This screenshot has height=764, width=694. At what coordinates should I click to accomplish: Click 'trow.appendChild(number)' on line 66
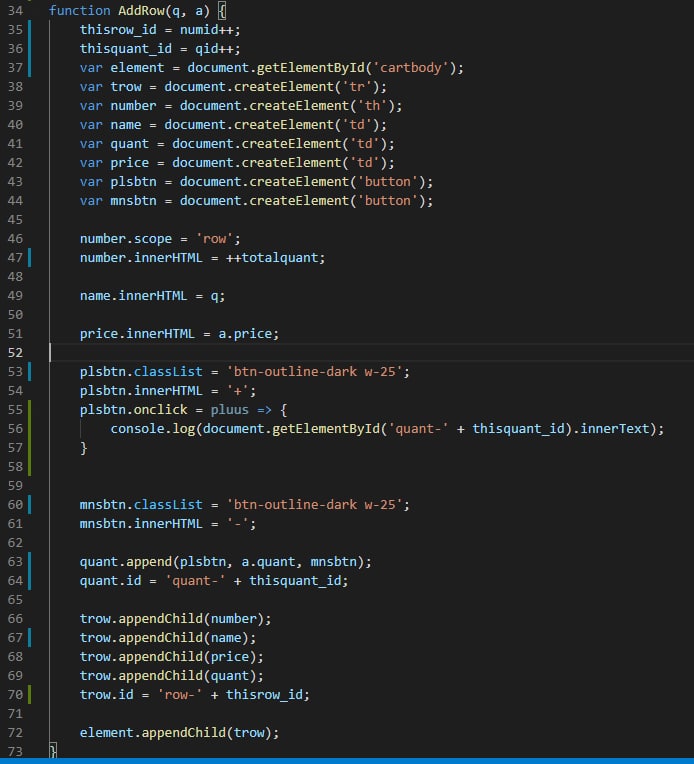pyautogui.click(x=172, y=619)
